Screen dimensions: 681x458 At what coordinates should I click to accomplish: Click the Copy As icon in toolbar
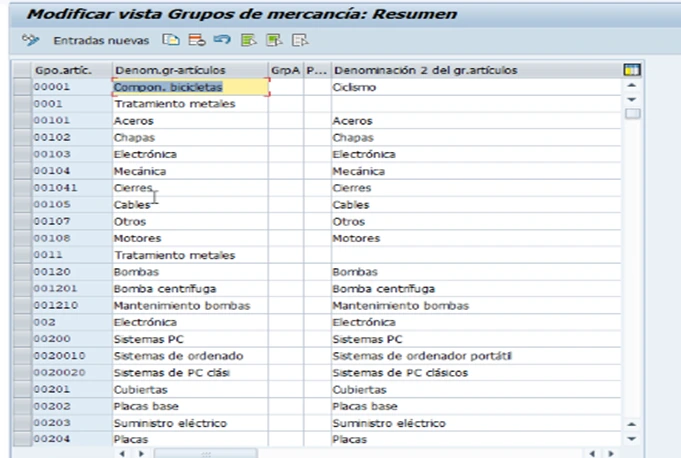171,40
